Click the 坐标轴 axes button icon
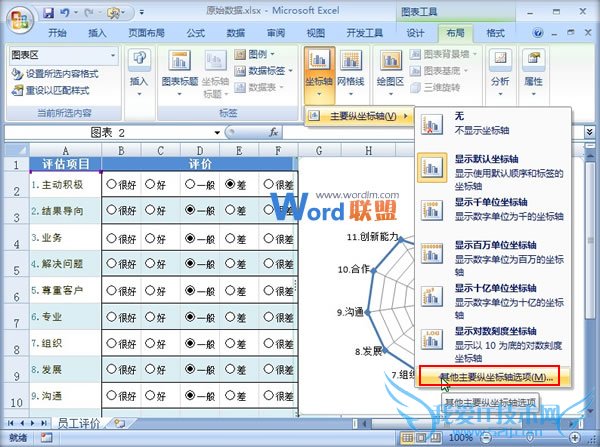The image size is (600, 447). click(x=319, y=60)
